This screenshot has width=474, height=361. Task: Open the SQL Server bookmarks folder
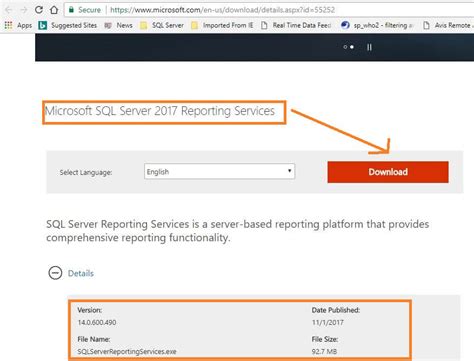pyautogui.click(x=162, y=25)
